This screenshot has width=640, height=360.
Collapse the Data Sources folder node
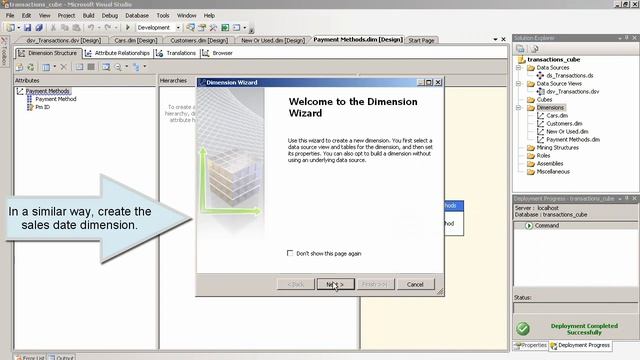(x=518, y=68)
